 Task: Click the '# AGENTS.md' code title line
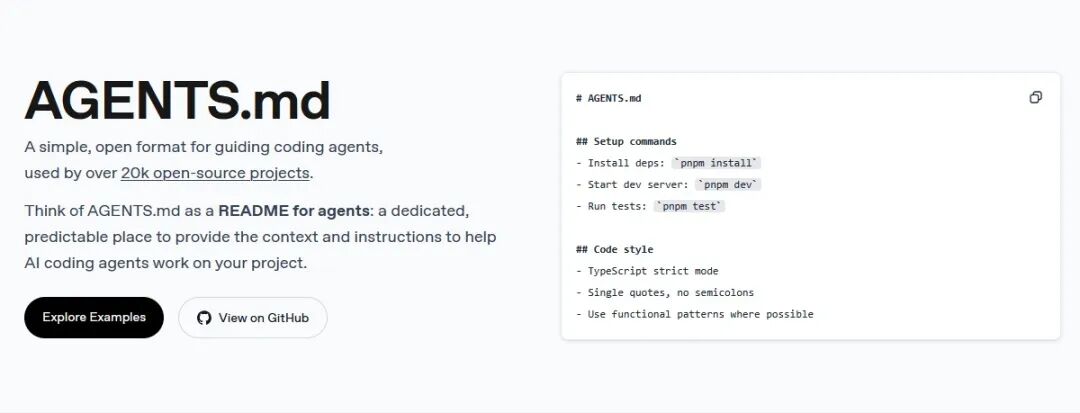tap(608, 98)
